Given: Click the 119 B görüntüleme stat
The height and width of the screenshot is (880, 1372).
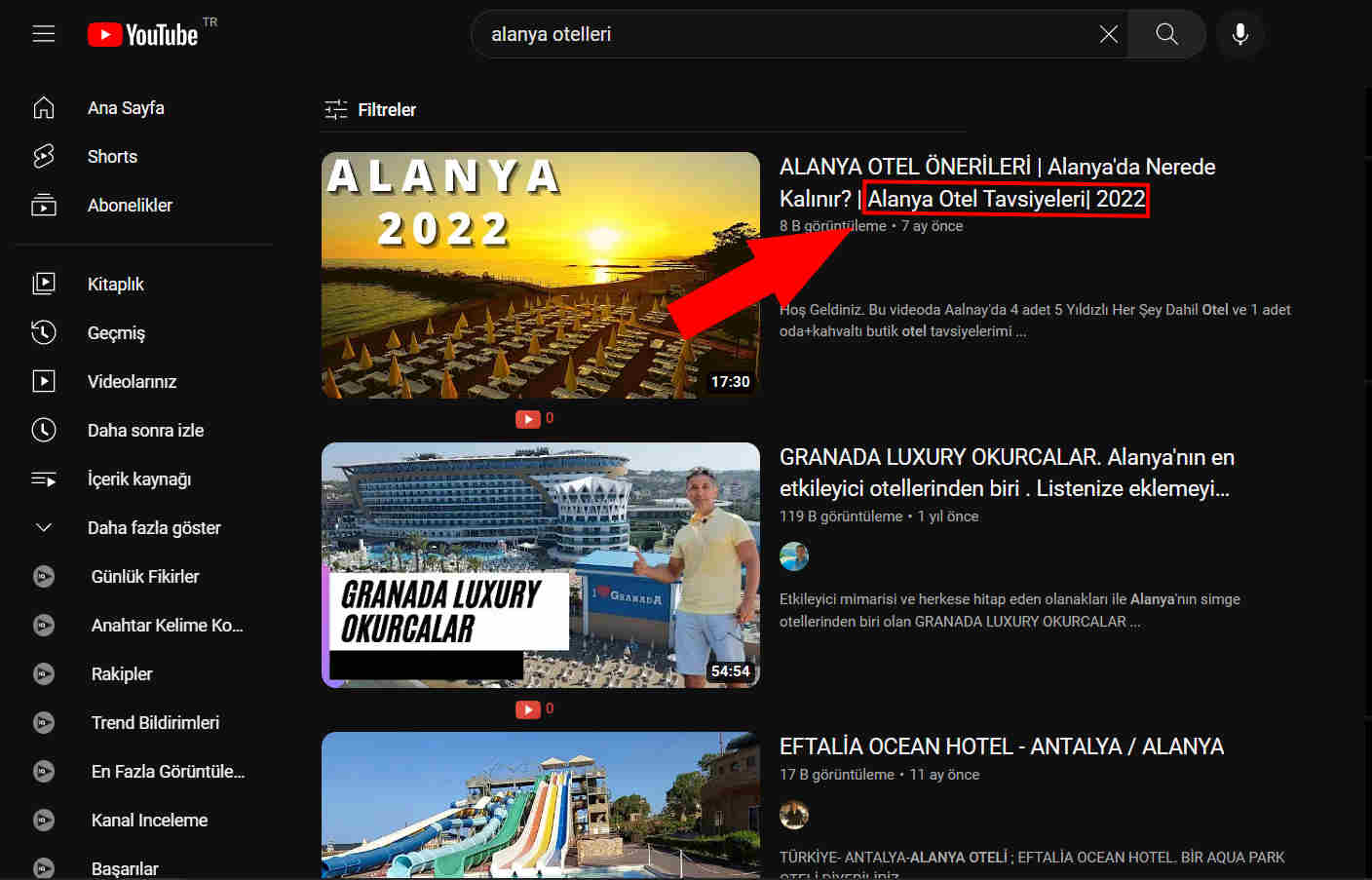Looking at the screenshot, I should coord(841,516).
